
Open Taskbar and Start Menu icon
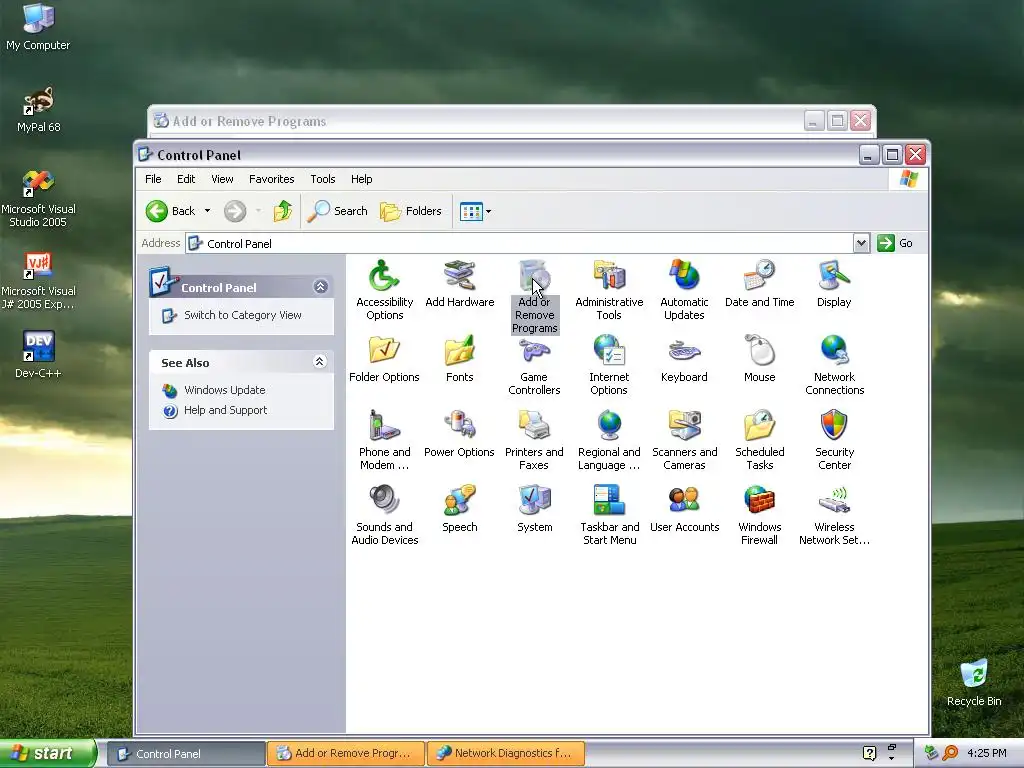(x=609, y=515)
